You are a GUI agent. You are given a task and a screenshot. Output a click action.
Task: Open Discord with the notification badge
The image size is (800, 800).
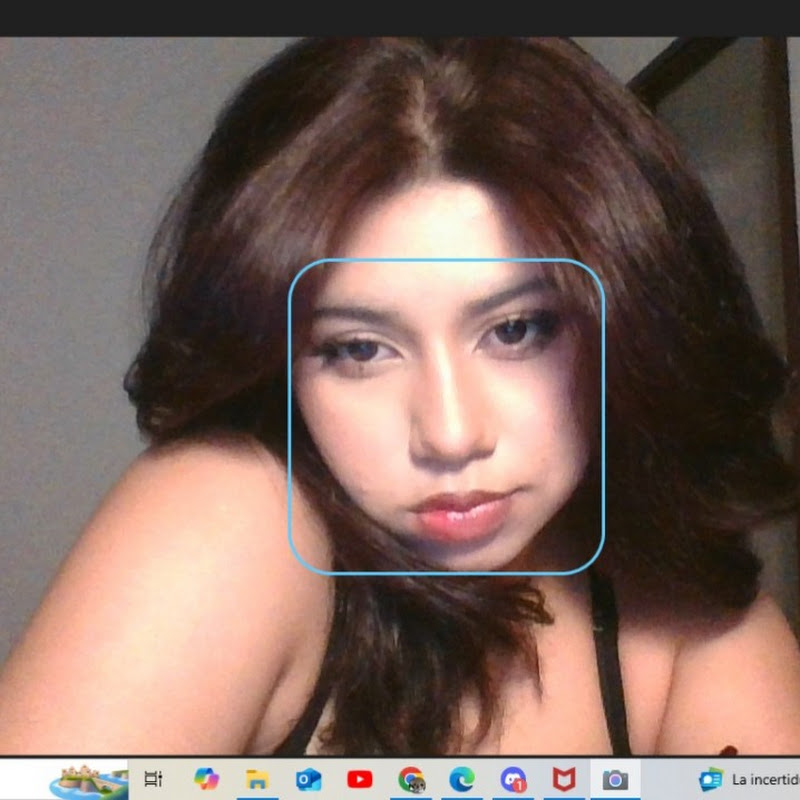click(x=513, y=779)
